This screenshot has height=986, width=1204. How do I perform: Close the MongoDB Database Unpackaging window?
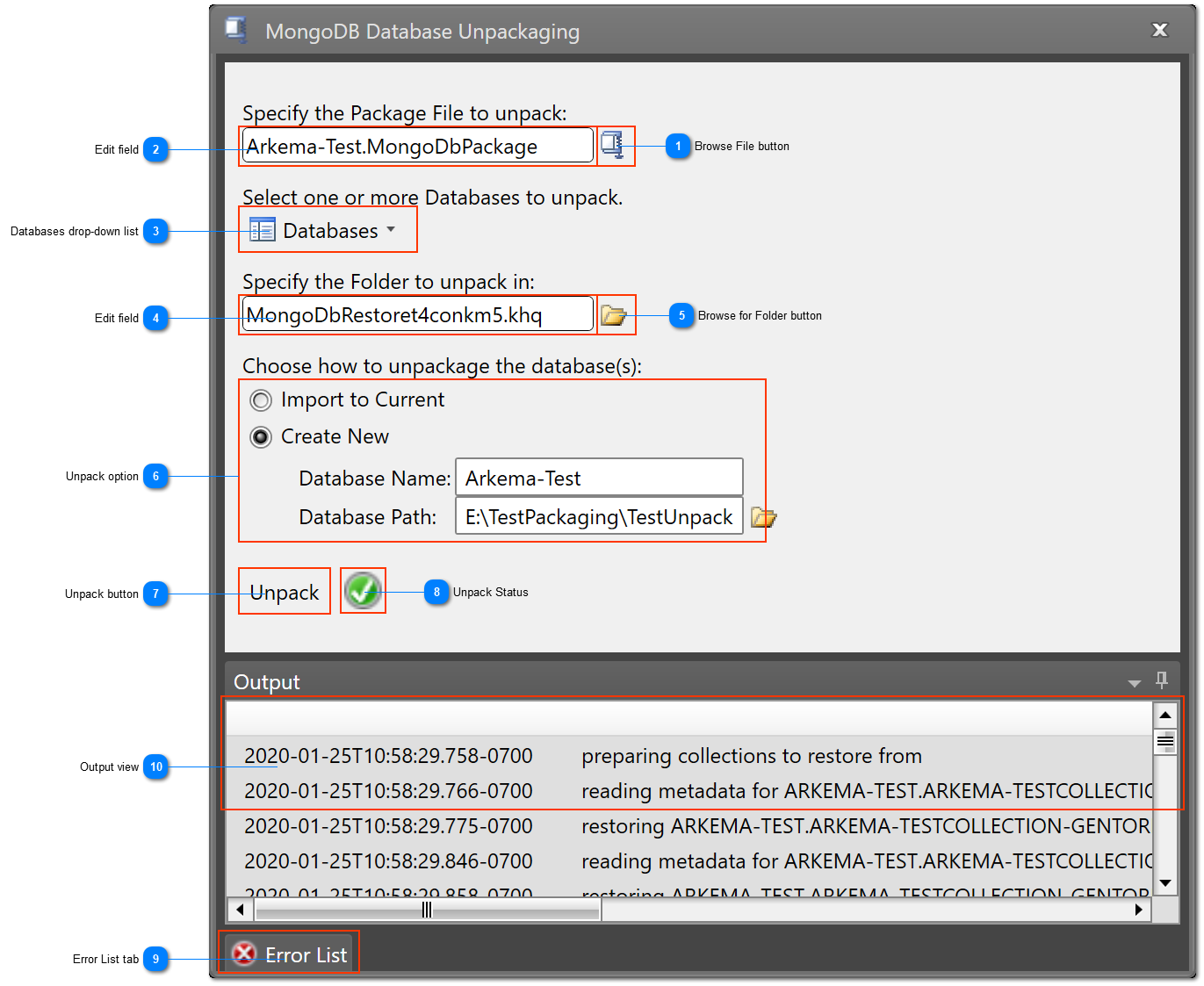point(1160,30)
